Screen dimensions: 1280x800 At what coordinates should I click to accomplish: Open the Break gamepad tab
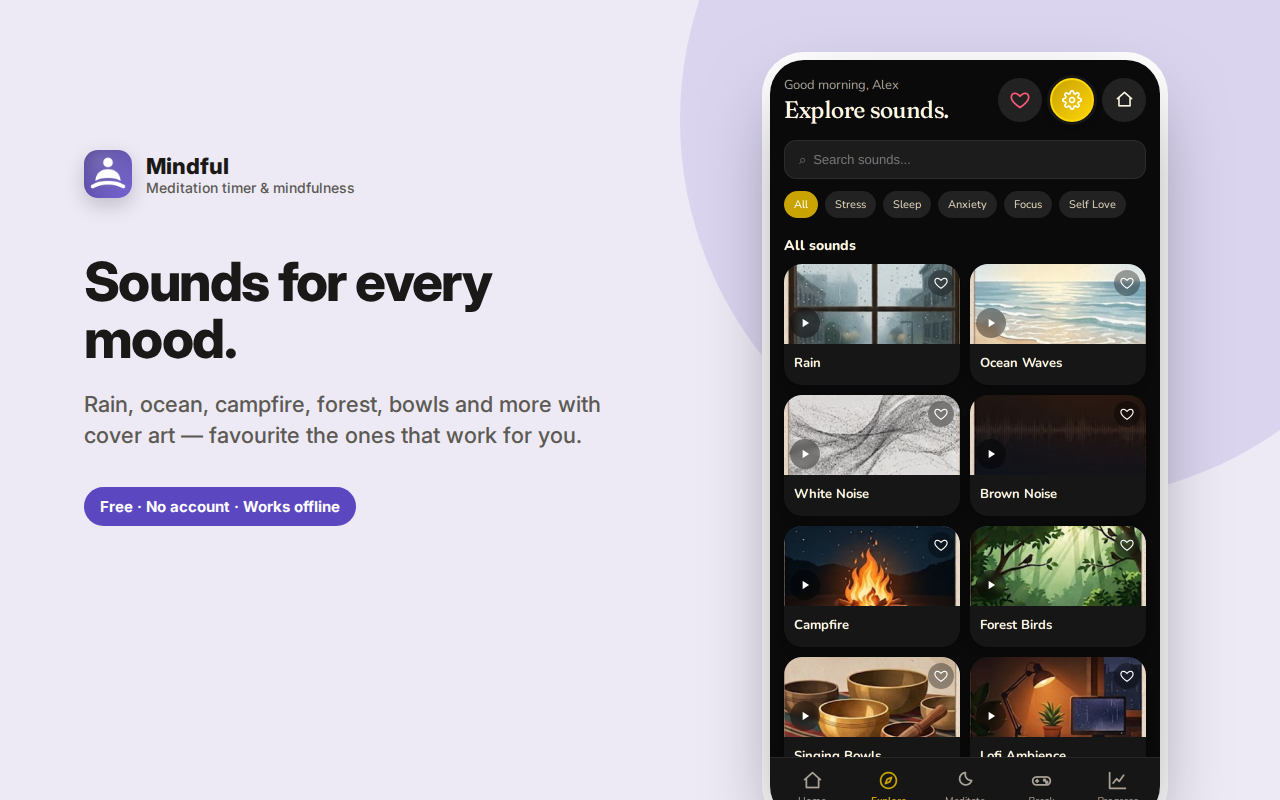point(1041,784)
